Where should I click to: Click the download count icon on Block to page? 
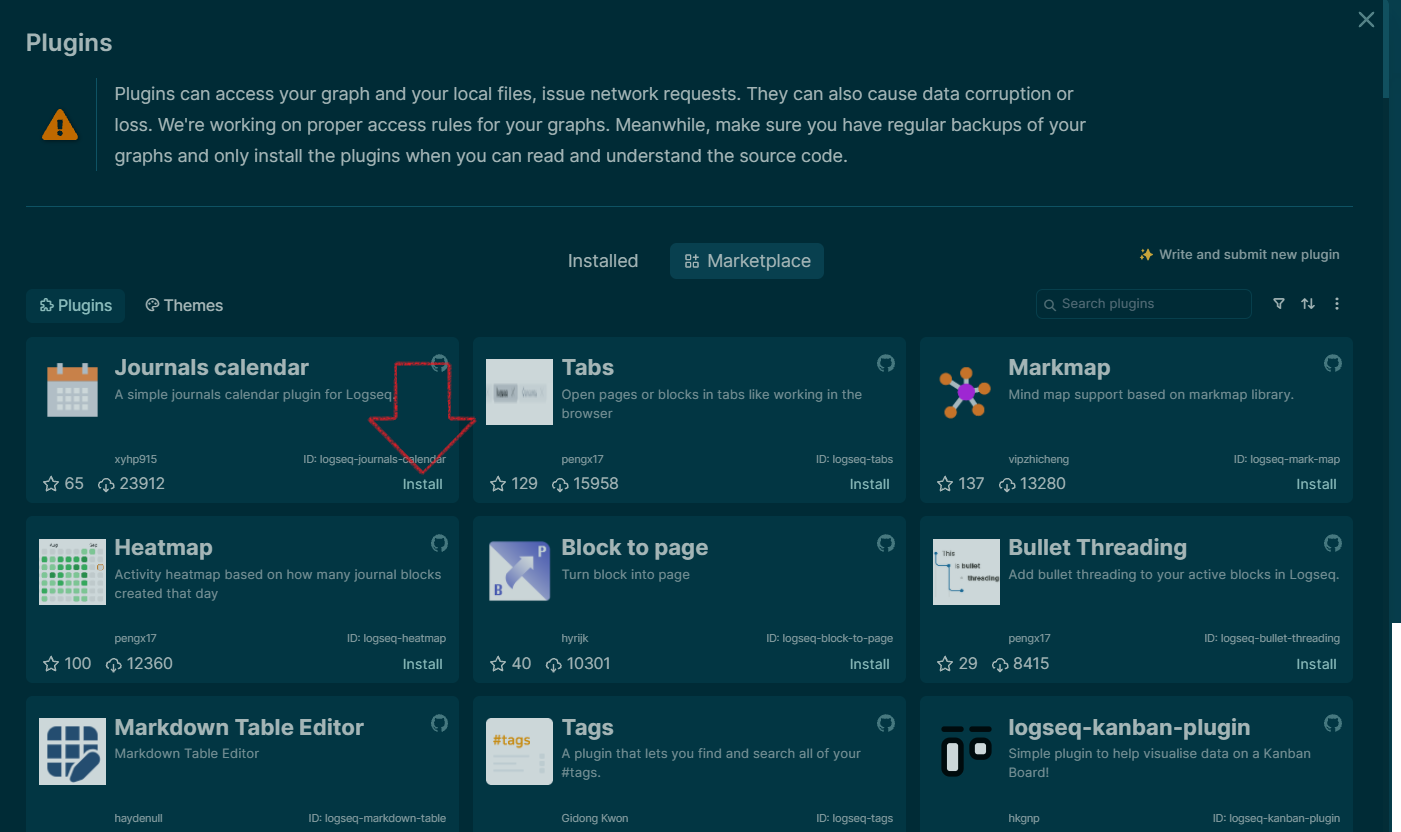(554, 664)
